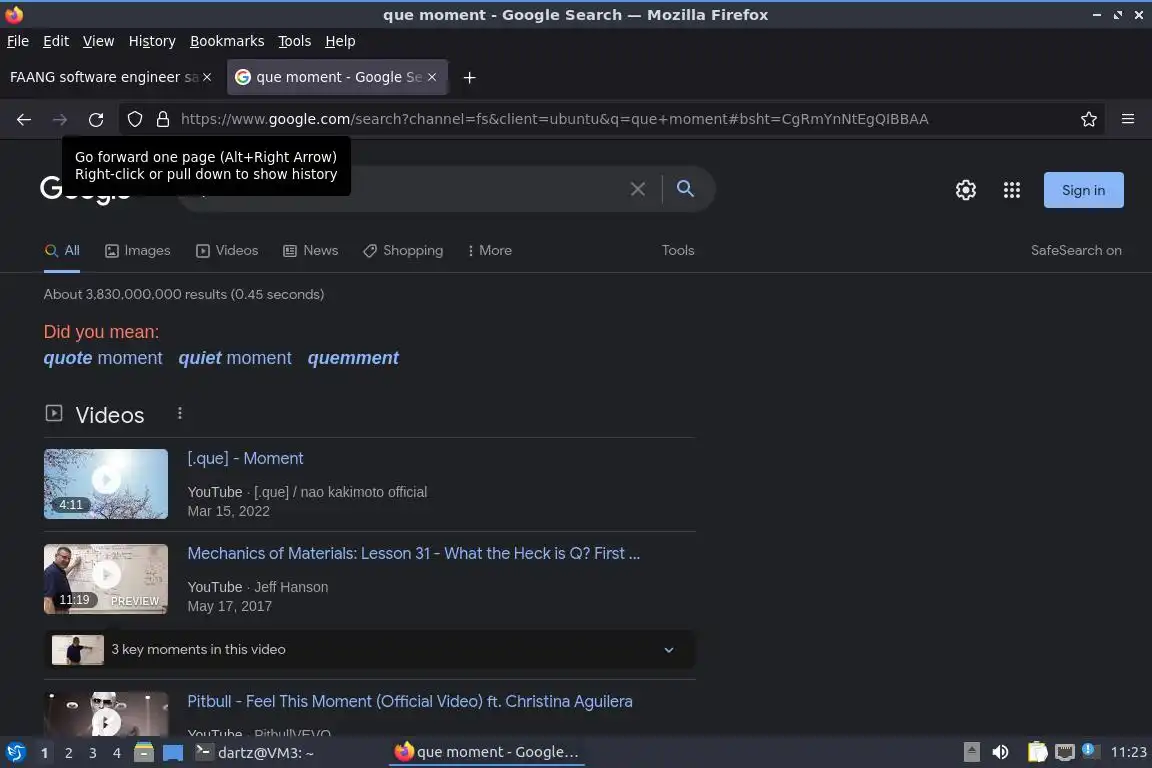Viewport: 1152px width, 768px height.
Task: Open a new tab with the plus button
Action: click(469, 77)
